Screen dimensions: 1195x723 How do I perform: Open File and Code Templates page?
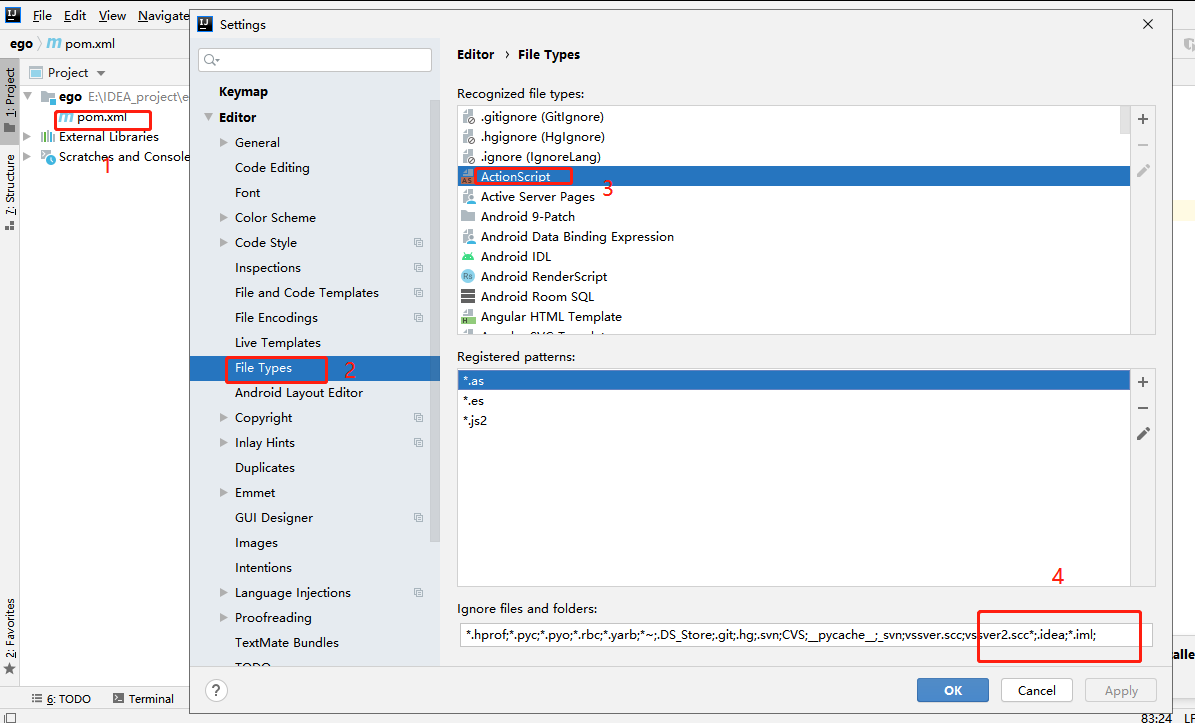point(306,293)
